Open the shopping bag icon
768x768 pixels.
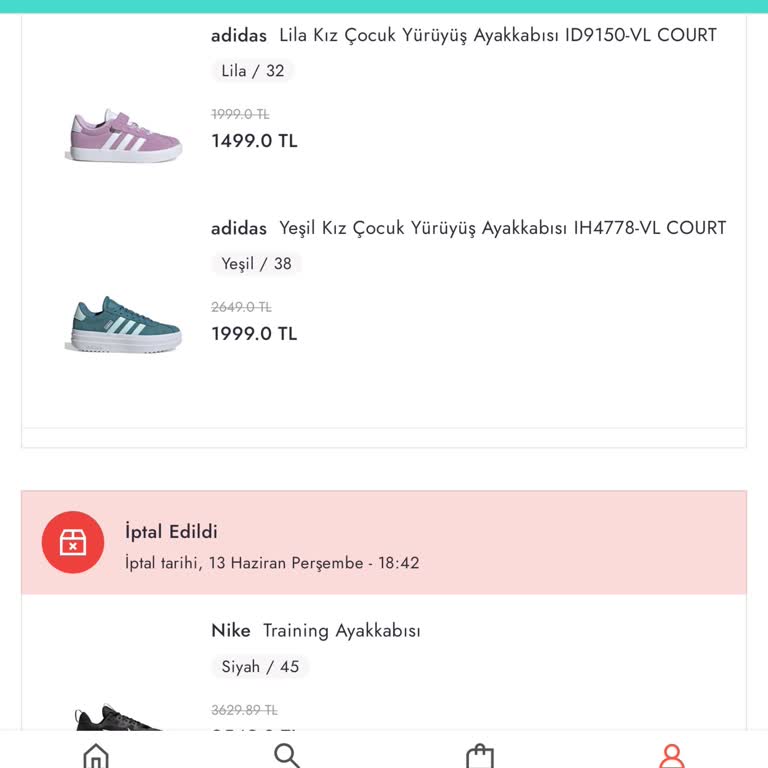[480, 755]
